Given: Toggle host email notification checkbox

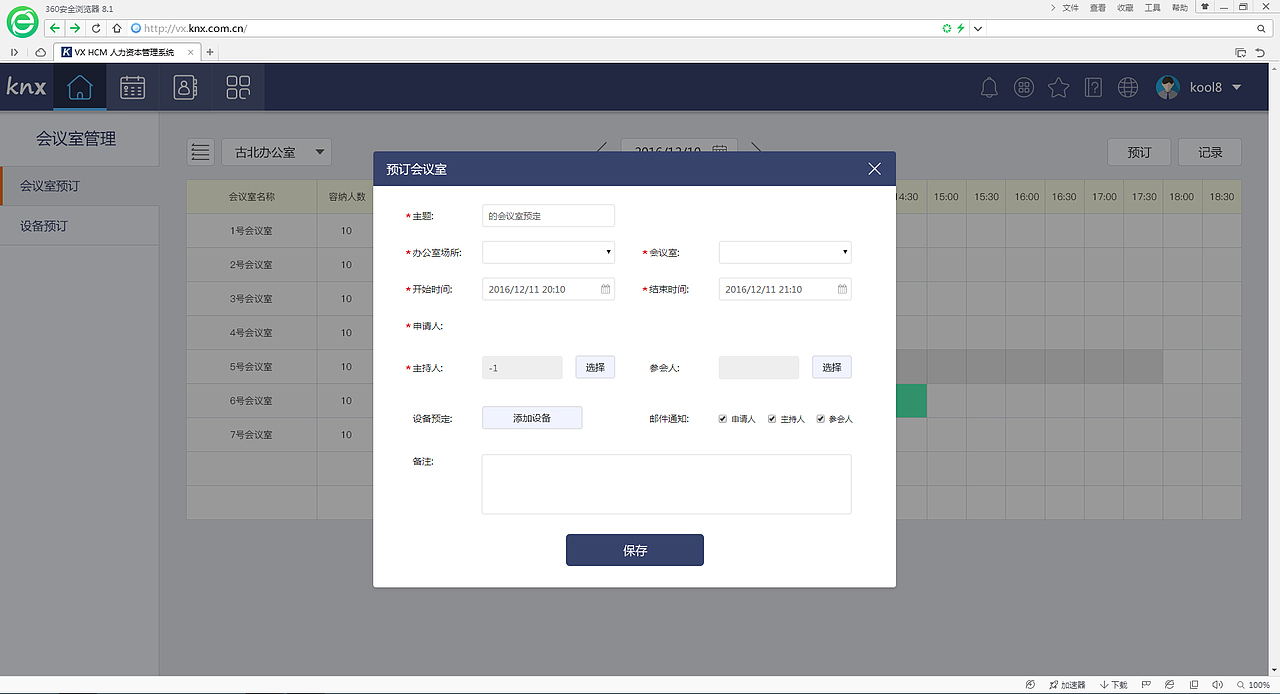Looking at the screenshot, I should tap(772, 419).
